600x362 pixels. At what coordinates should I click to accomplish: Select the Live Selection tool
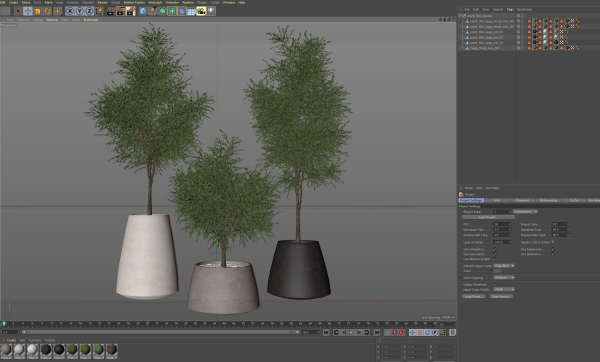pyautogui.click(x=18, y=11)
